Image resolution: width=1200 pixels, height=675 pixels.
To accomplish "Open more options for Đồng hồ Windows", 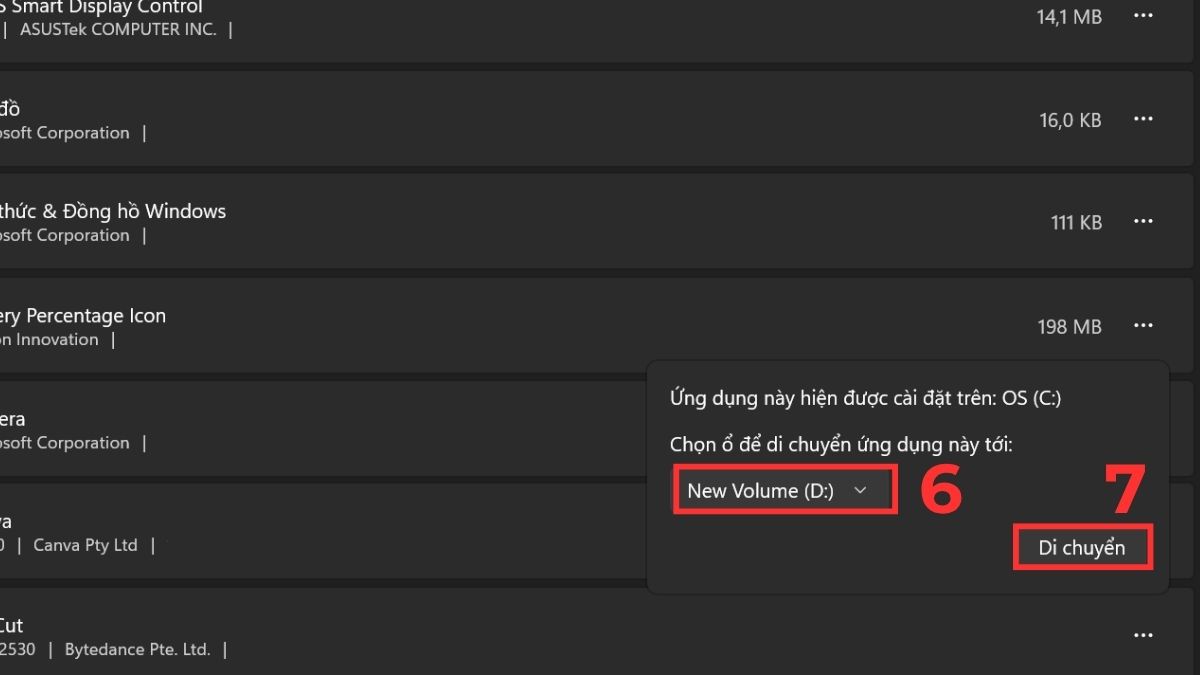I will point(1143,222).
